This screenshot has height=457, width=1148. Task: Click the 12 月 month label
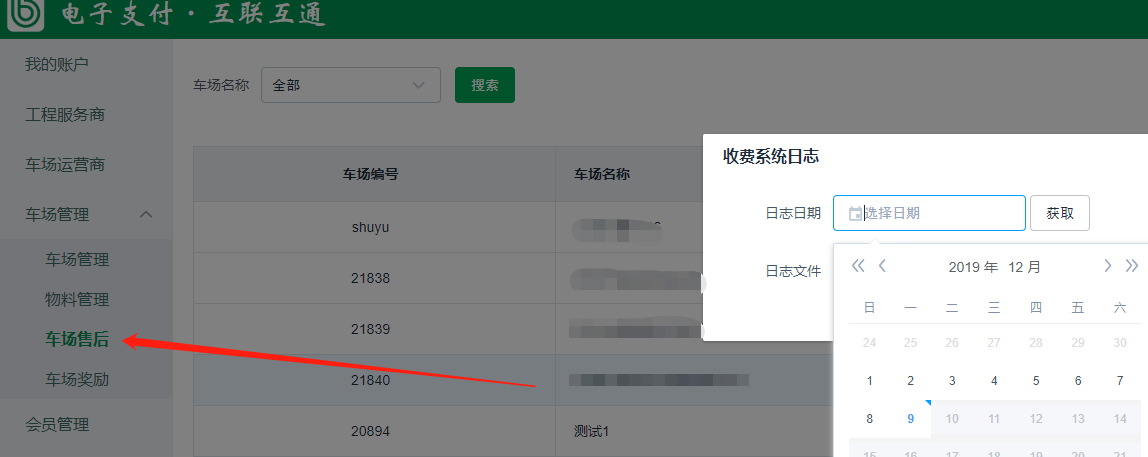pos(1024,267)
